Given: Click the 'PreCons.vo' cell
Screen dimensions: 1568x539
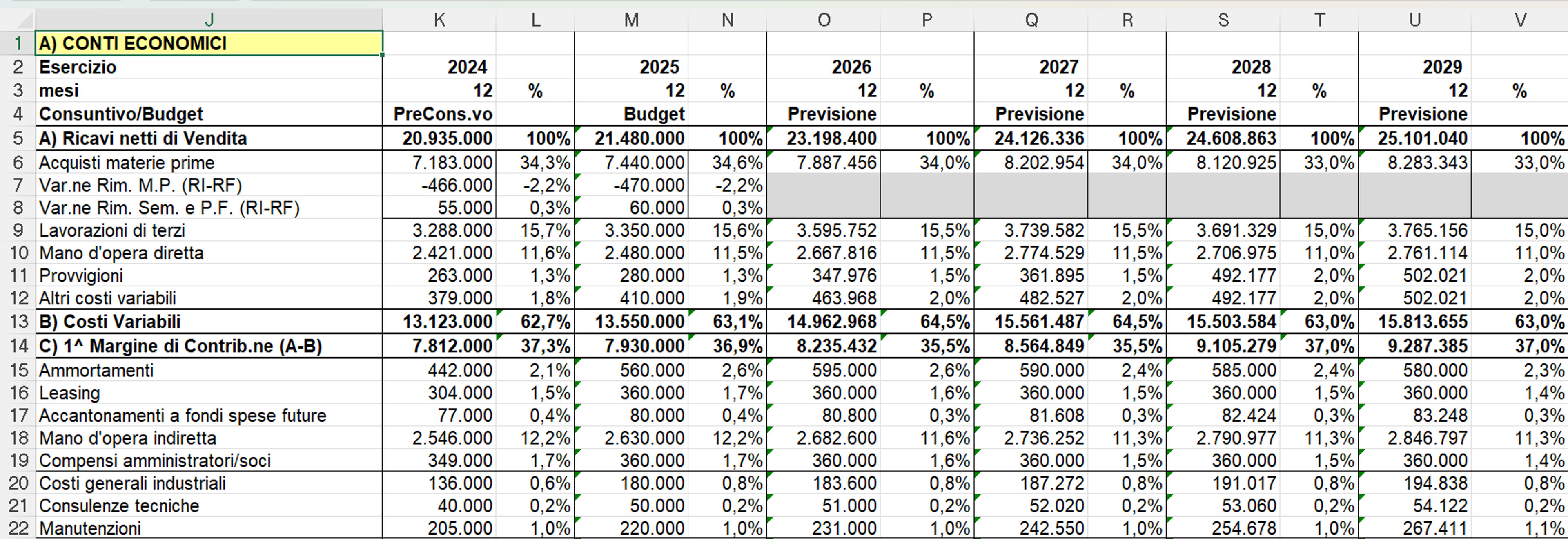Looking at the screenshot, I should (439, 114).
